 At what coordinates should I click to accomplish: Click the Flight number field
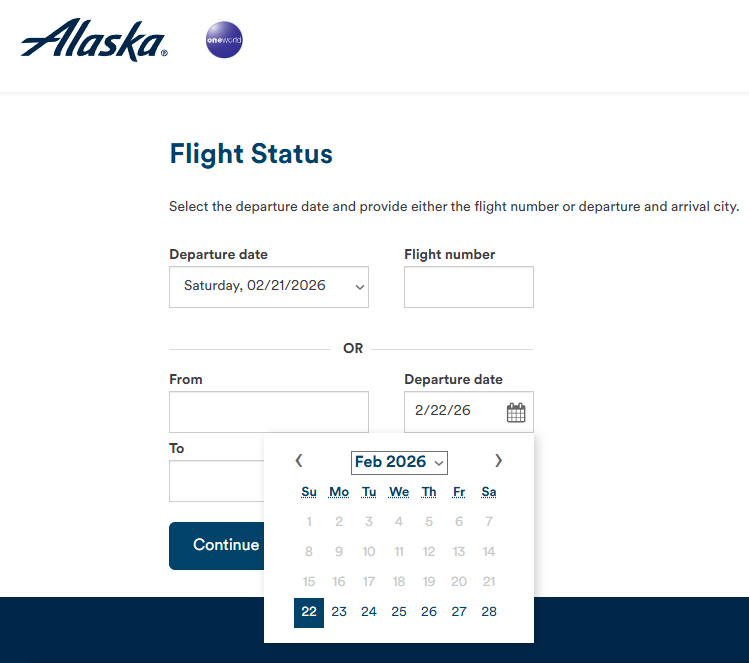[x=469, y=287]
